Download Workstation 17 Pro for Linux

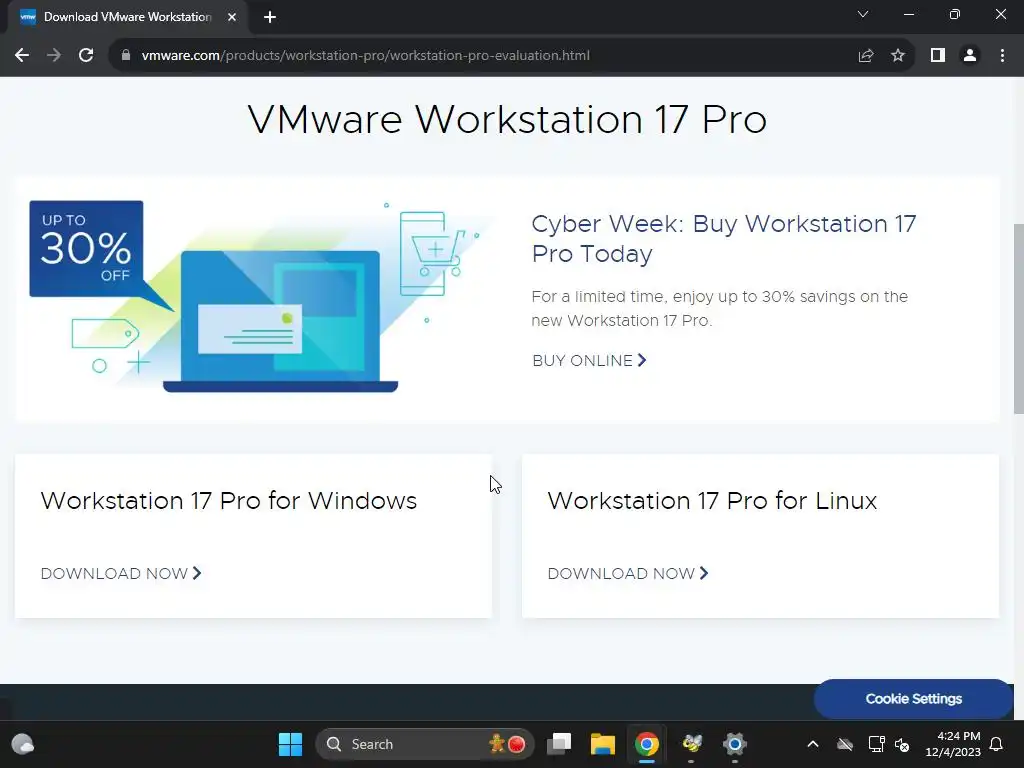(x=628, y=573)
